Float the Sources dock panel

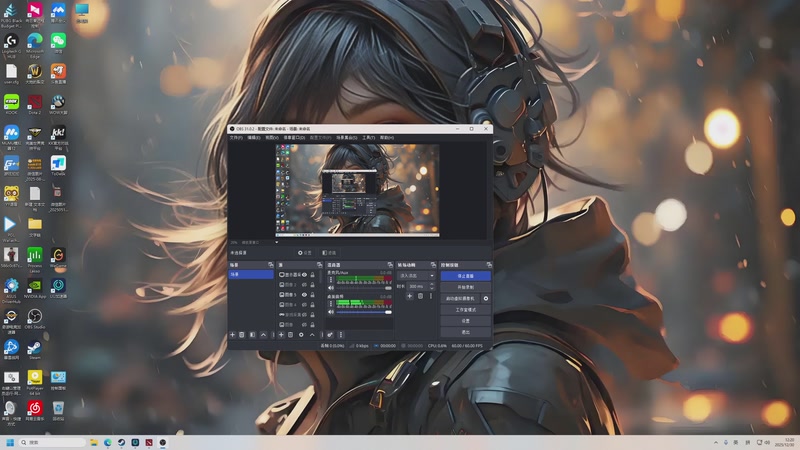coord(319,265)
